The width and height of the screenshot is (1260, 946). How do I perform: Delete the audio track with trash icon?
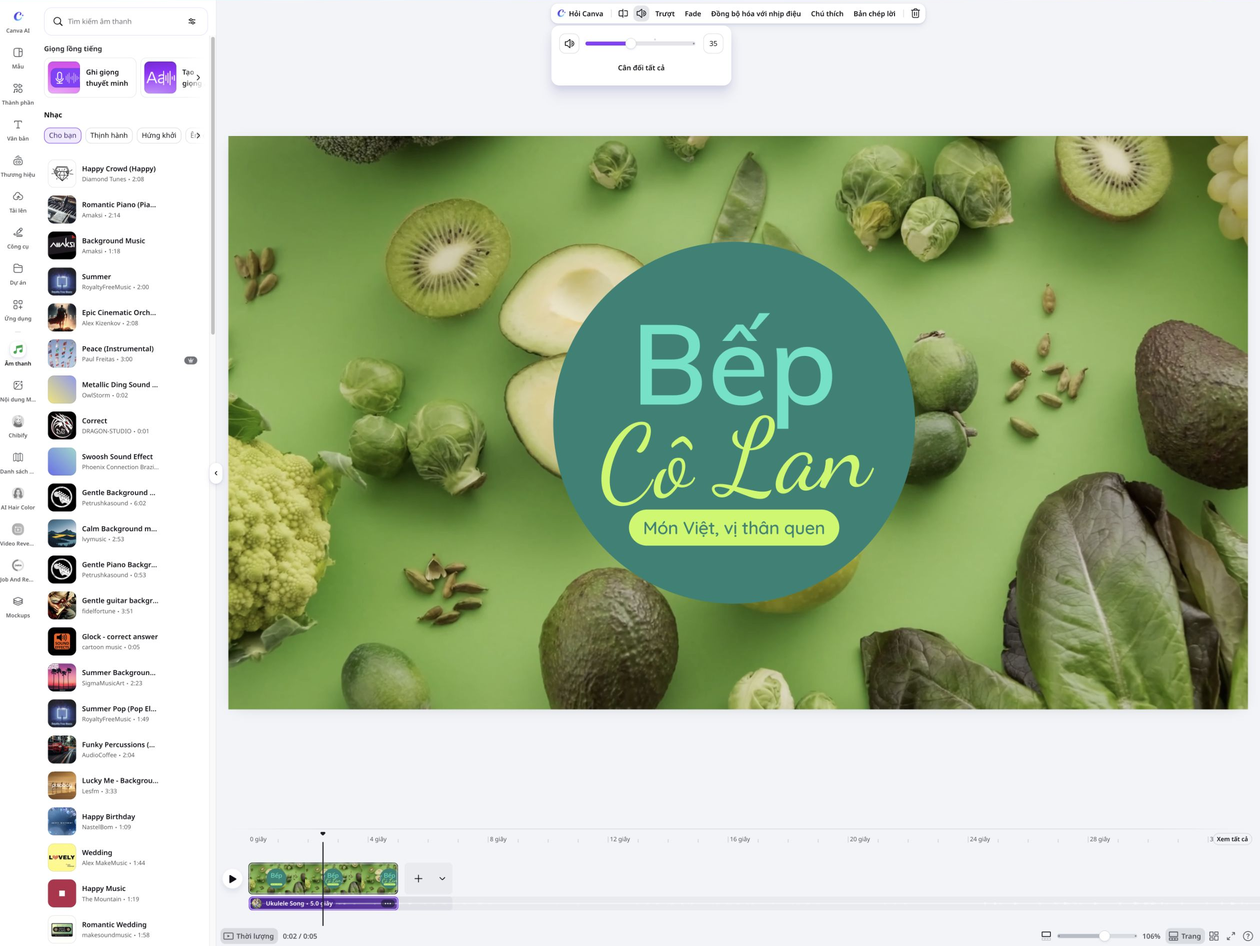click(915, 14)
